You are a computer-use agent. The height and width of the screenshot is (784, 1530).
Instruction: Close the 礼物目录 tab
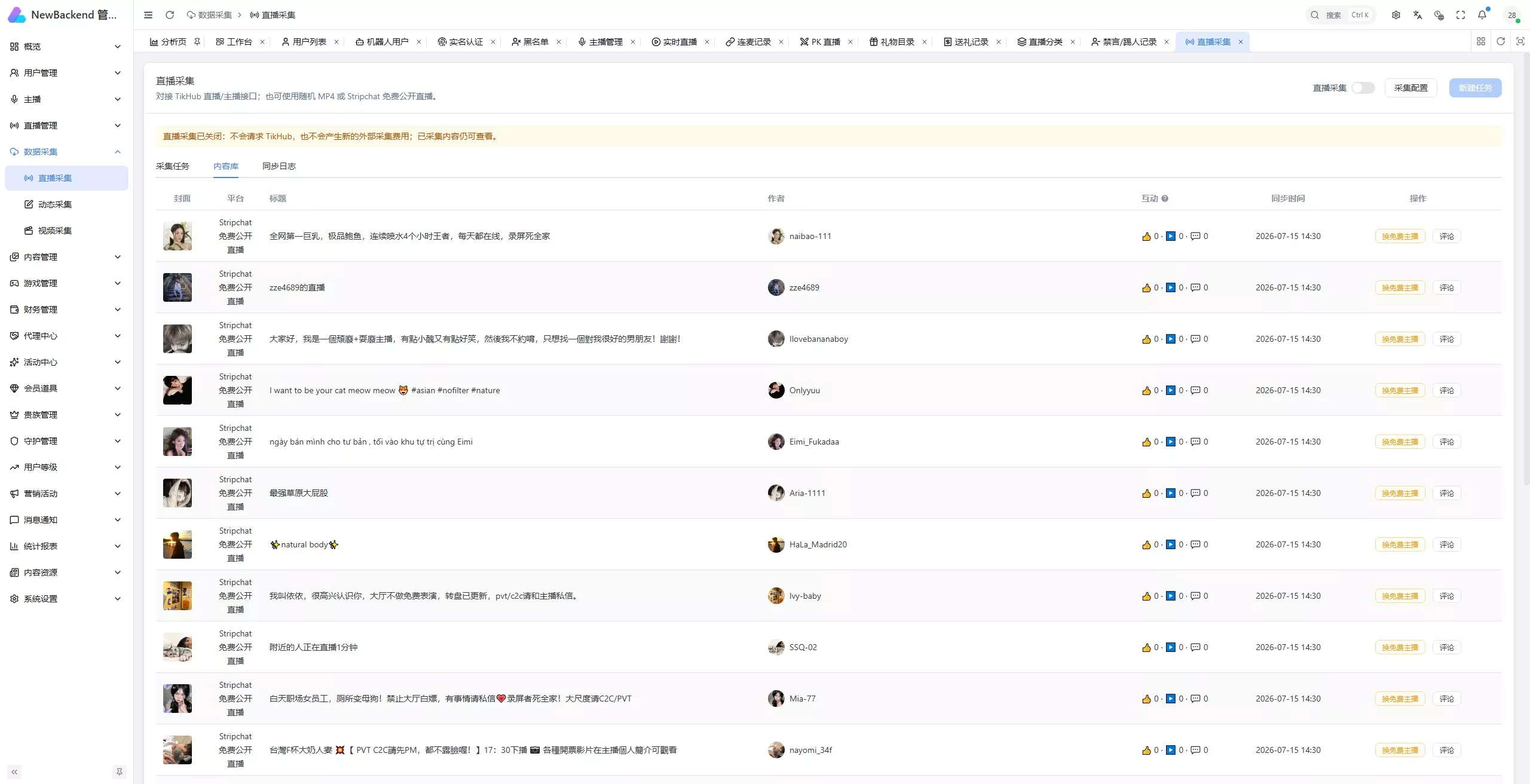pyautogui.click(x=925, y=42)
